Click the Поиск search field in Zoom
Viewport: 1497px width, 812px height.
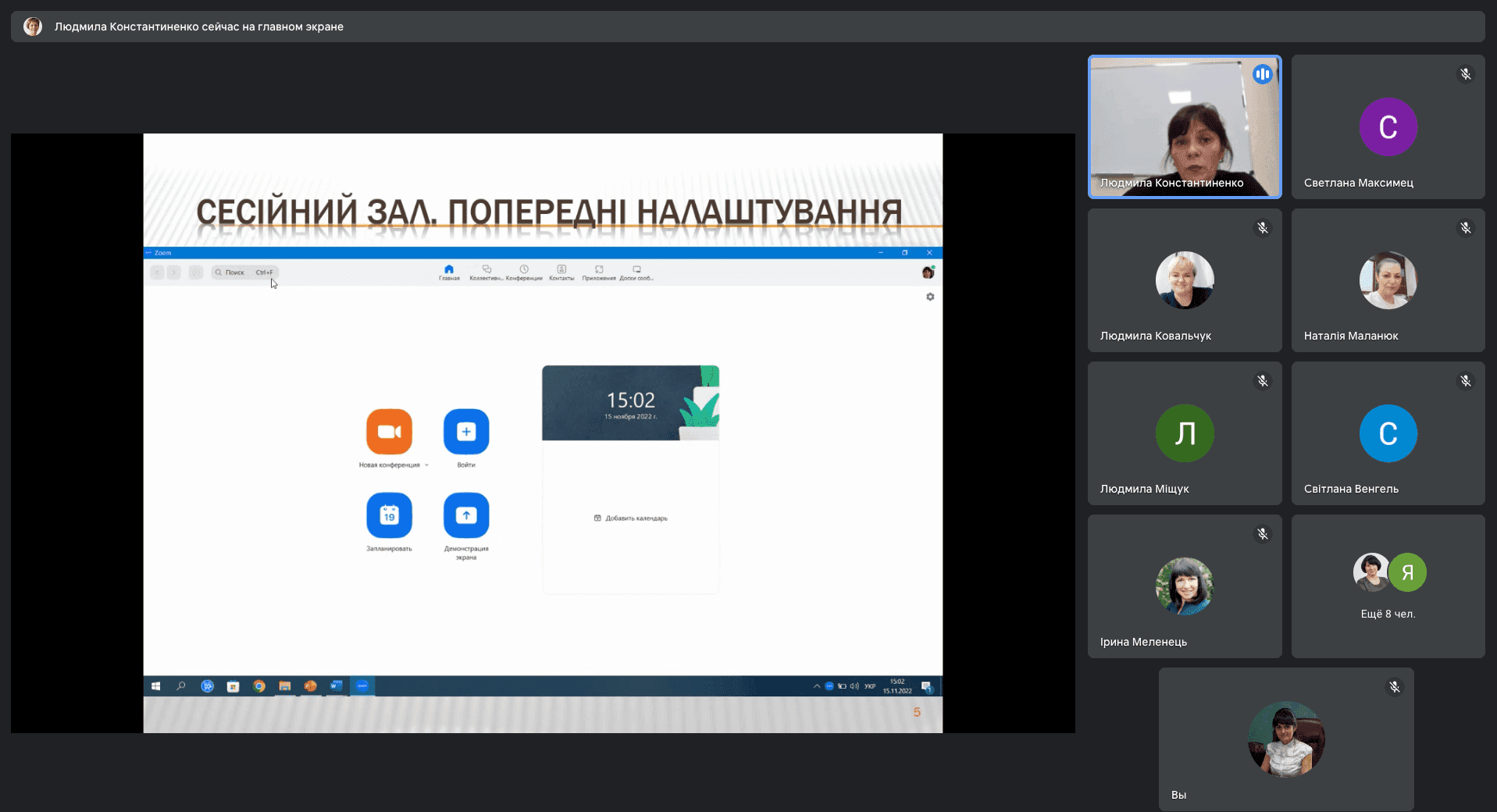coord(244,272)
